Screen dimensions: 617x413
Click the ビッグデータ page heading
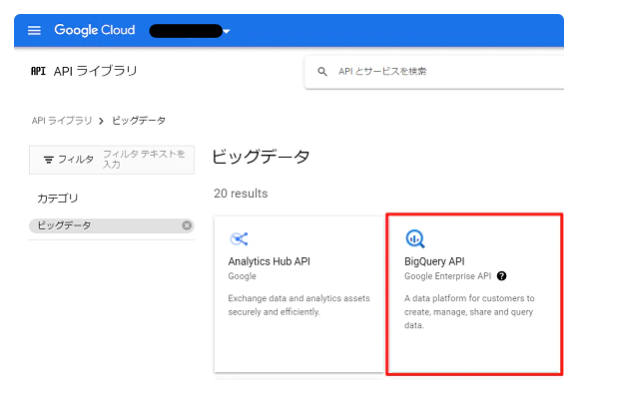(x=260, y=157)
